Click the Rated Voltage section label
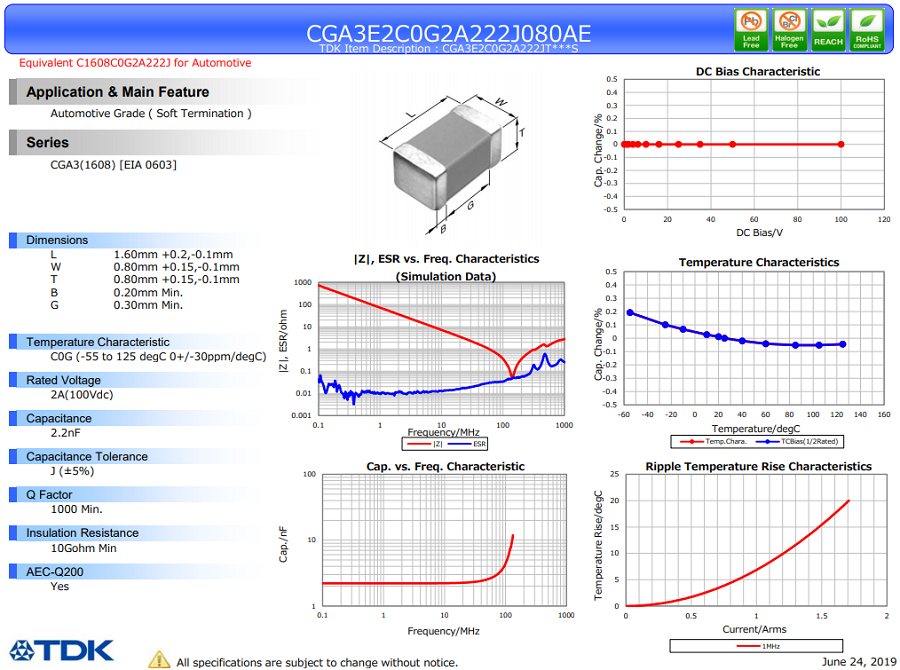 coord(63,380)
